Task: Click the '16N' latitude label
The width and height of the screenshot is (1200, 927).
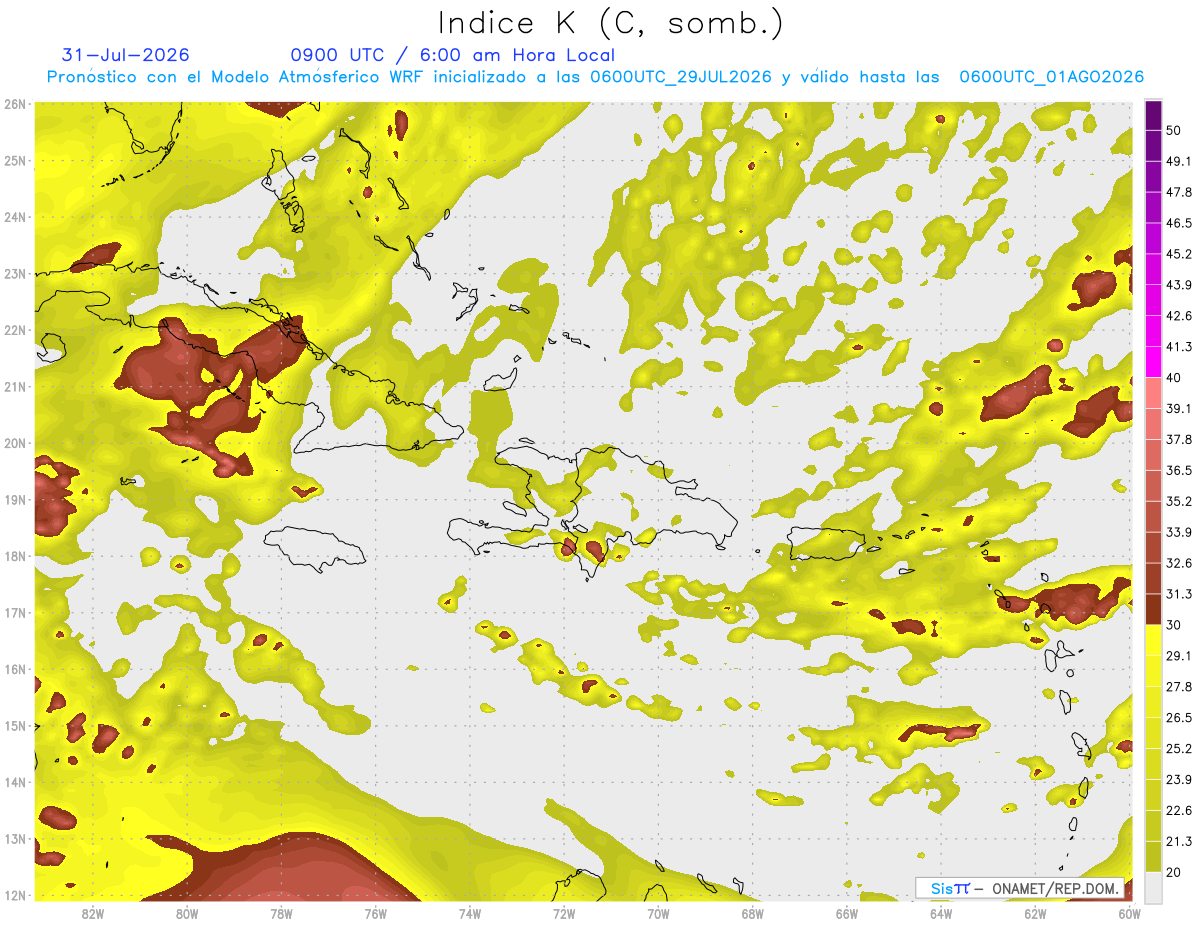Action: click(x=16, y=669)
